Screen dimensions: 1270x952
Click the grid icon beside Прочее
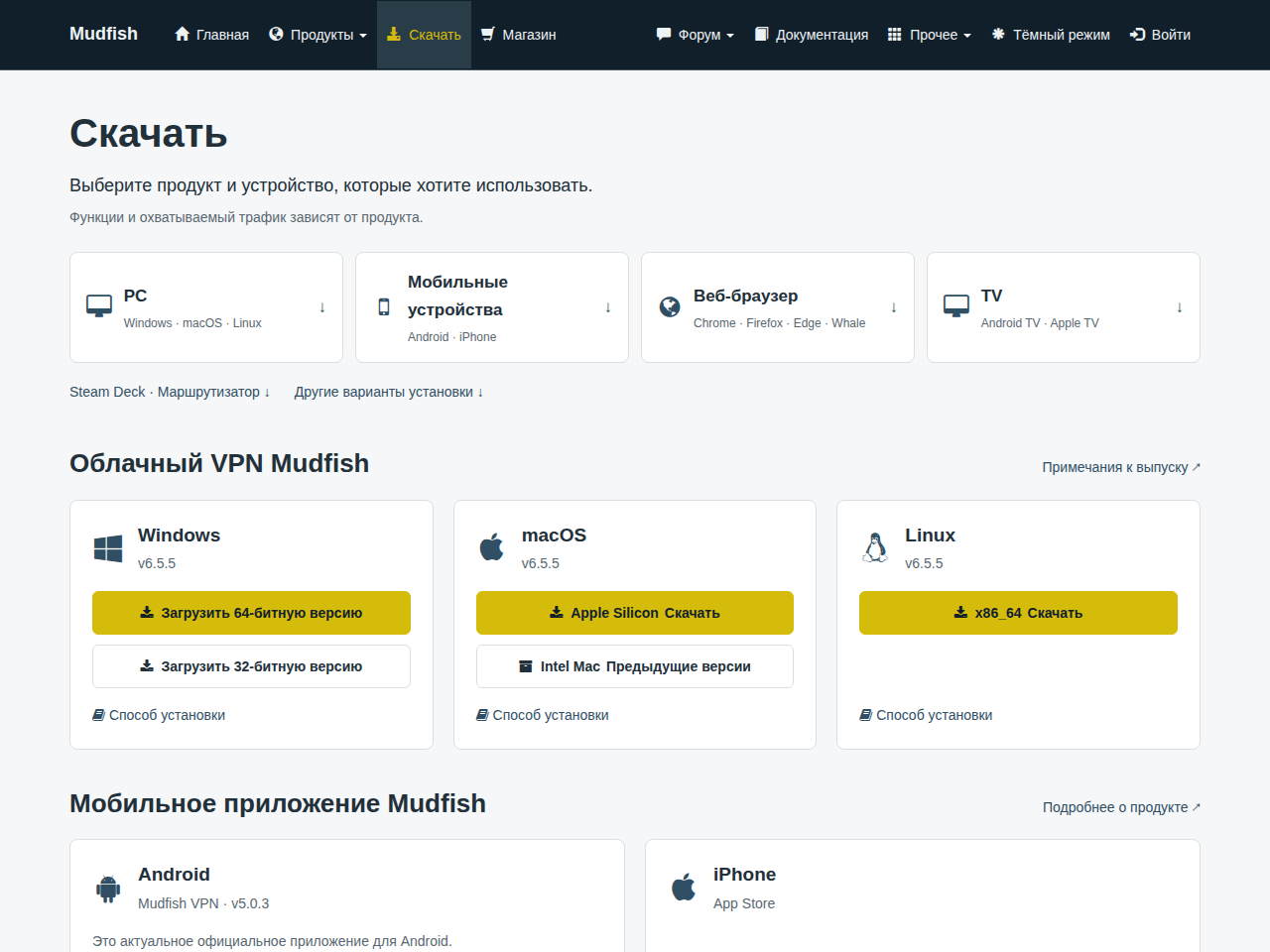click(x=895, y=34)
